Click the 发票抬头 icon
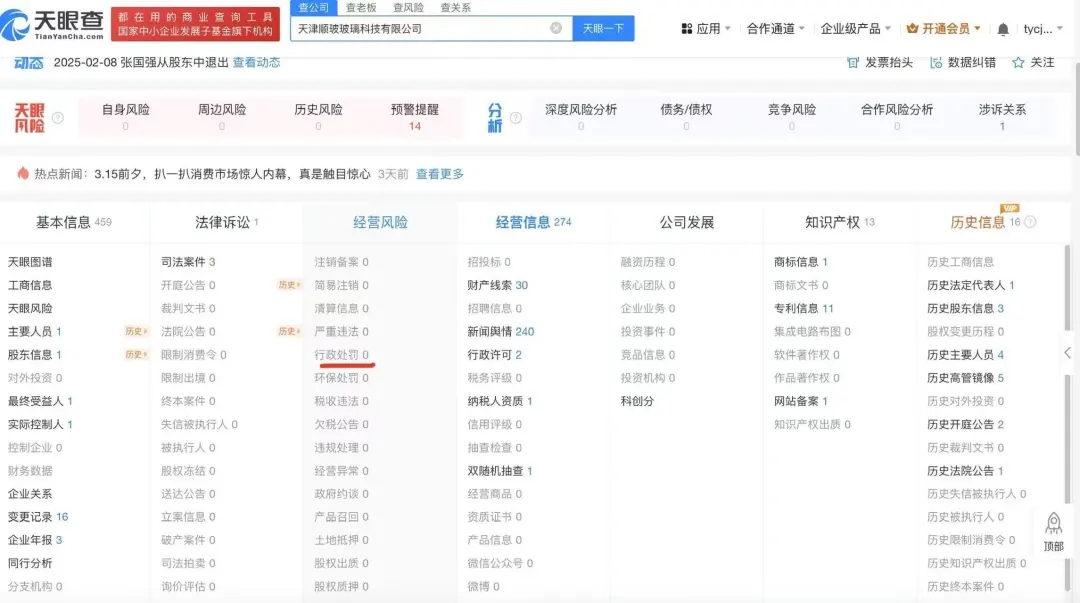 [853, 63]
